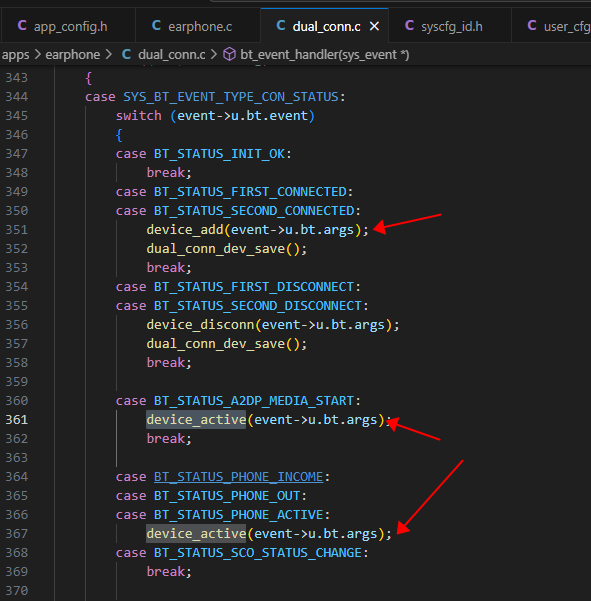Viewport: 591px width, 601px height.
Task: Click the break statement on line 353
Action: pyautogui.click(x=169, y=268)
